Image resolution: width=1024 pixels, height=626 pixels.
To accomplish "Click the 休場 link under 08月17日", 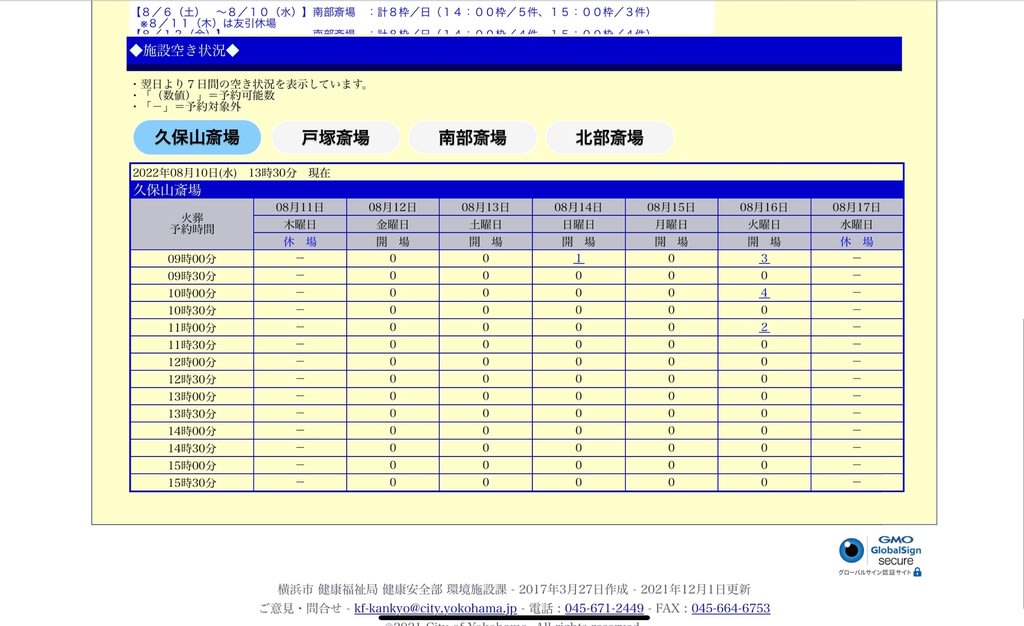I will point(856,242).
